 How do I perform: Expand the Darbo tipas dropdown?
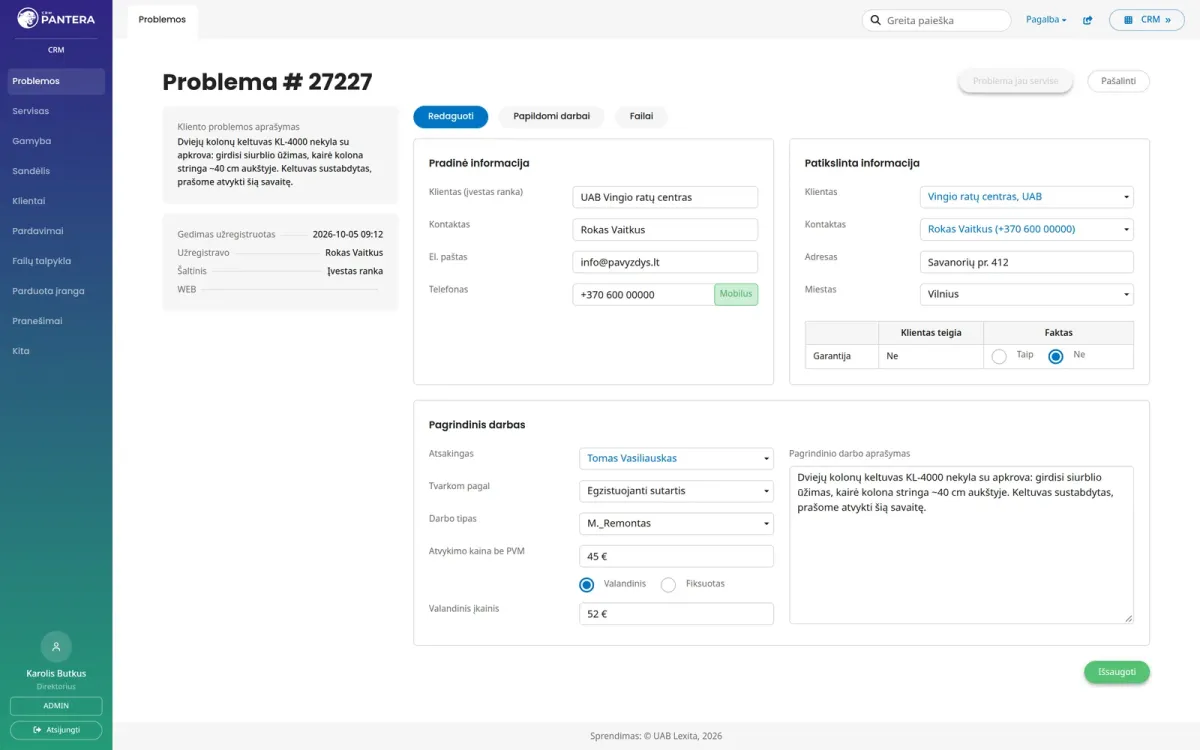coord(676,523)
